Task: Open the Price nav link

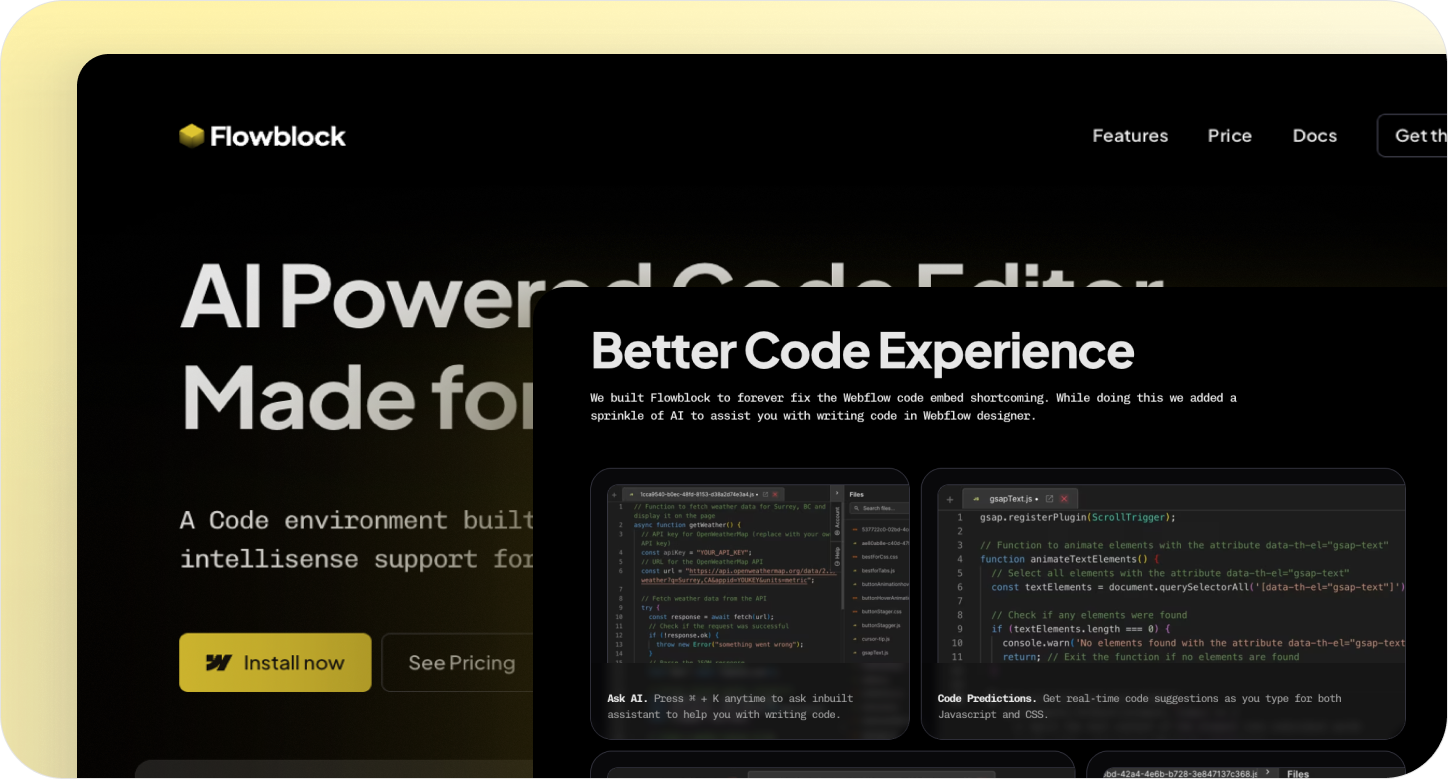Action: tap(1230, 136)
